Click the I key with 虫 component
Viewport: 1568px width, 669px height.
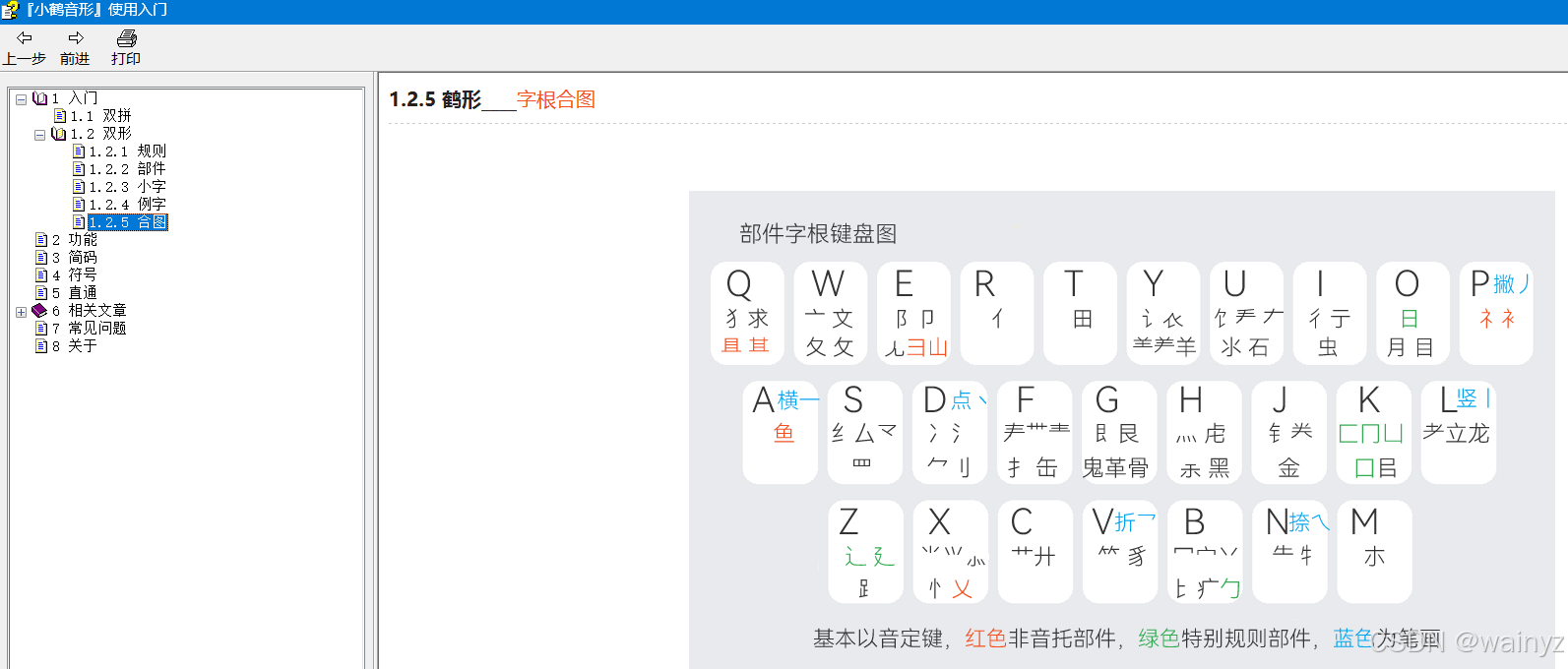click(1330, 313)
